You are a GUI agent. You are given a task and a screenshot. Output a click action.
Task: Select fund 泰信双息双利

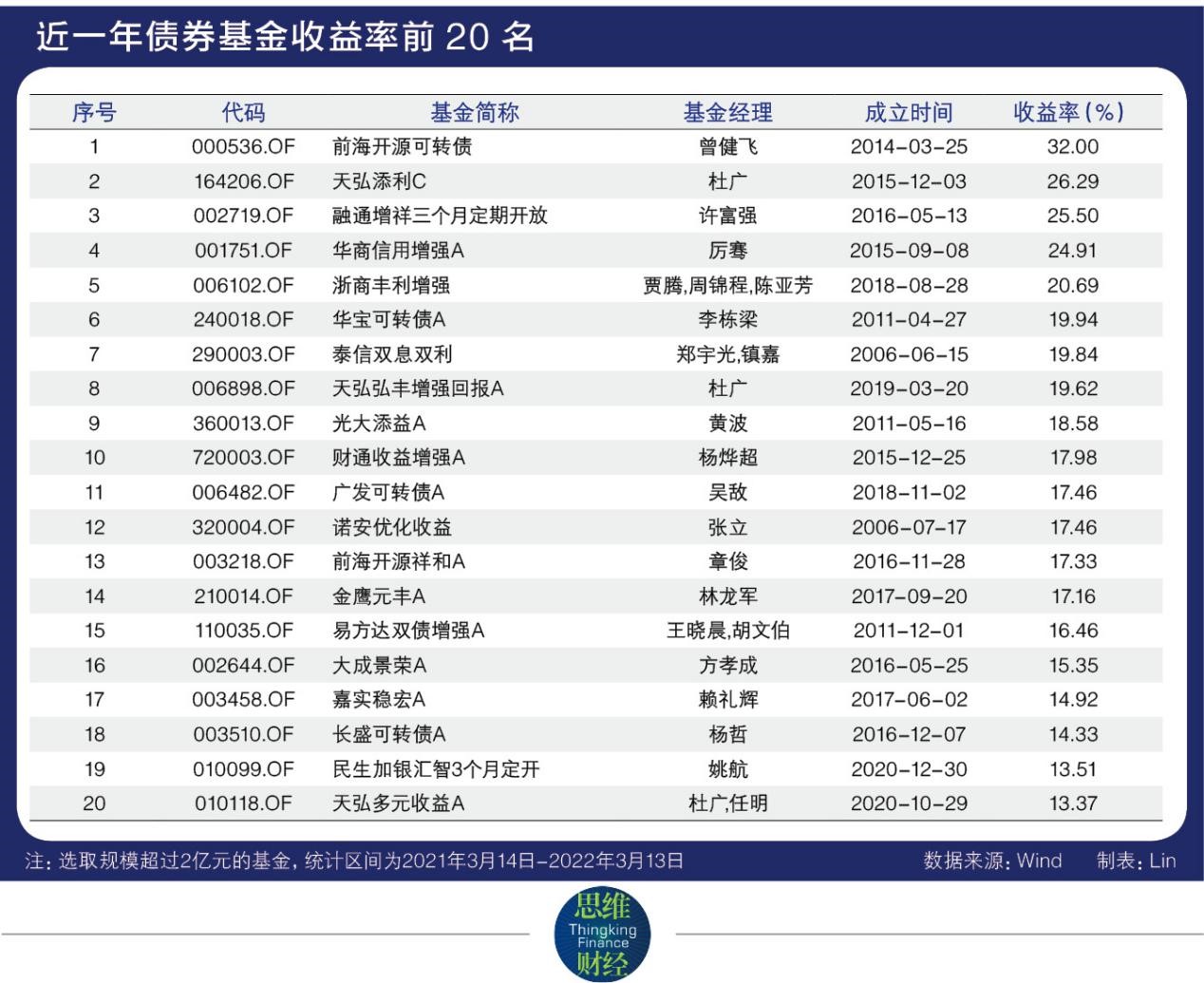392,354
